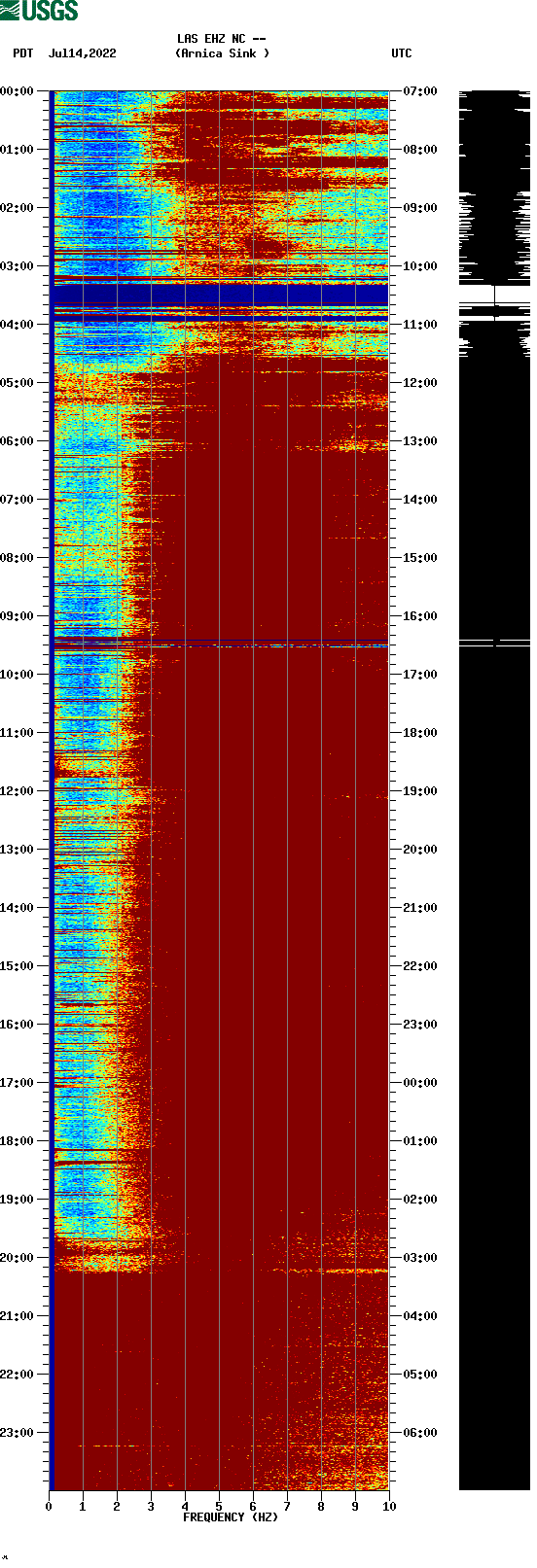Screen dimensions: 537x1568
Task: Click the frequency axis tick label 5
Action: pos(219,1507)
